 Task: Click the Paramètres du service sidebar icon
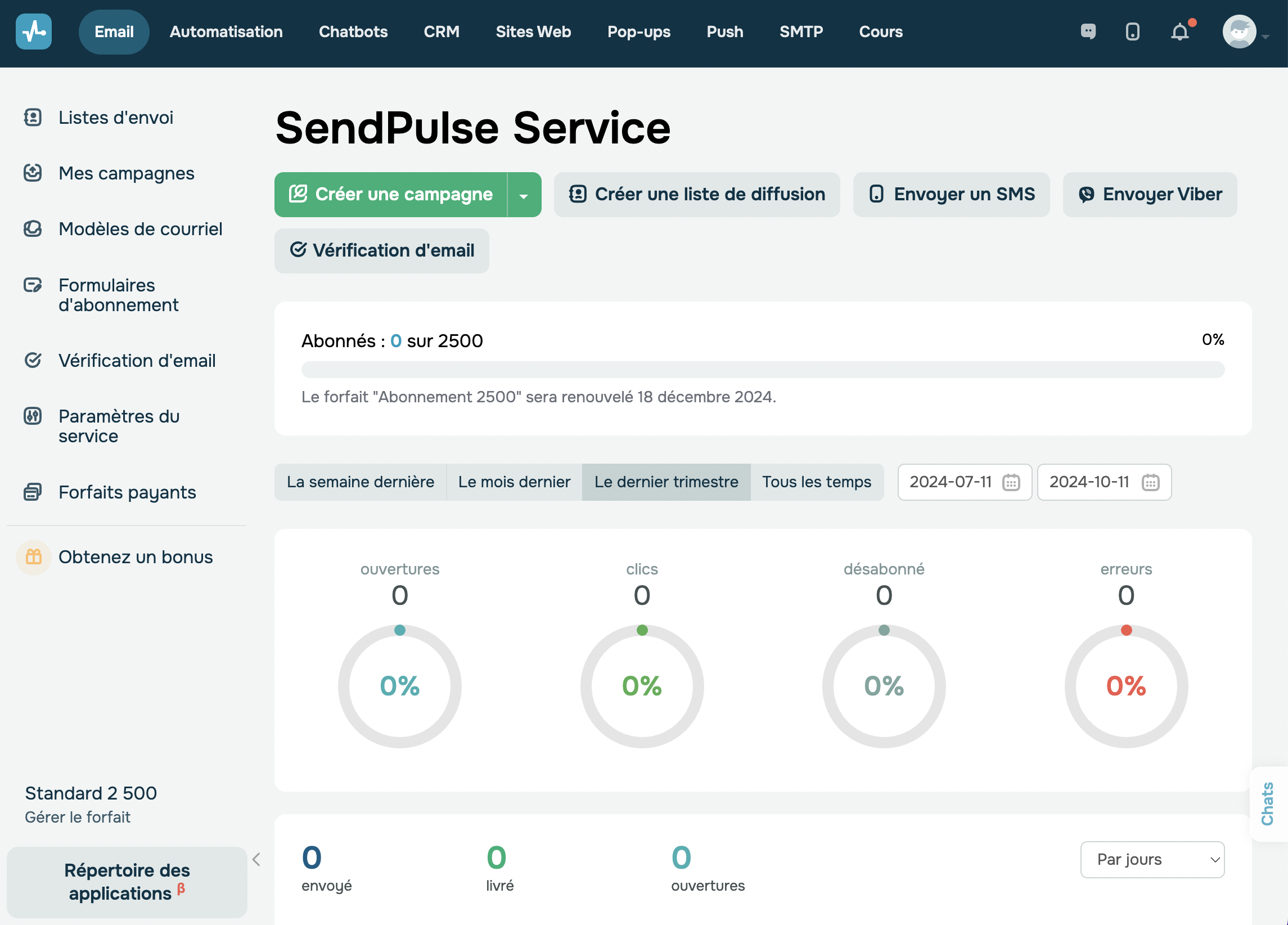point(33,416)
